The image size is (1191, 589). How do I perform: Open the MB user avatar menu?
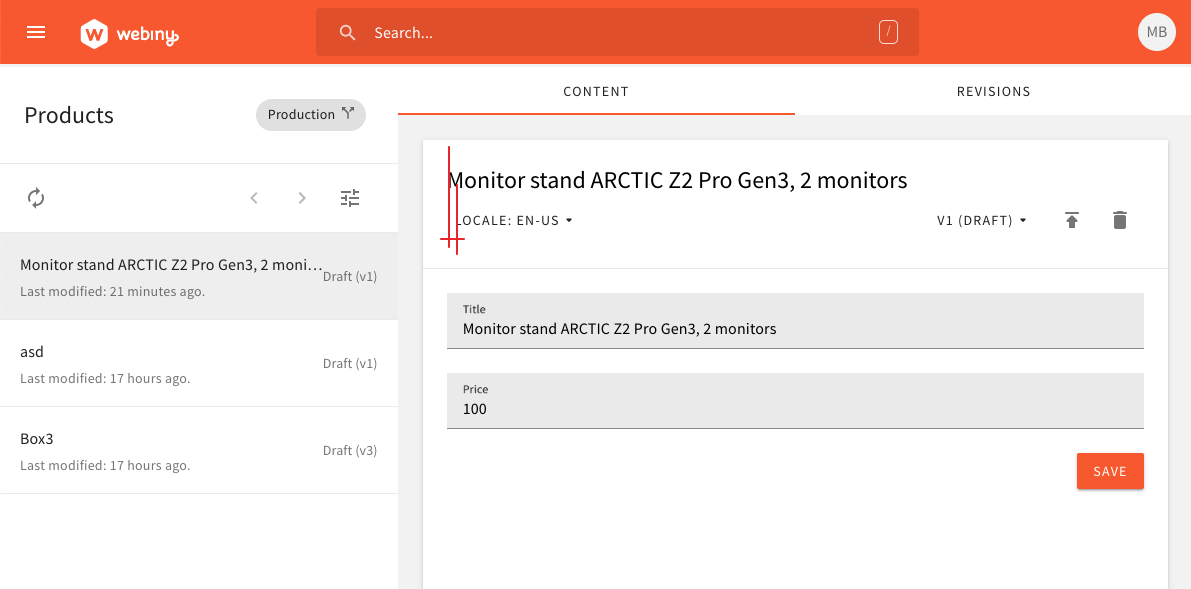(1156, 32)
